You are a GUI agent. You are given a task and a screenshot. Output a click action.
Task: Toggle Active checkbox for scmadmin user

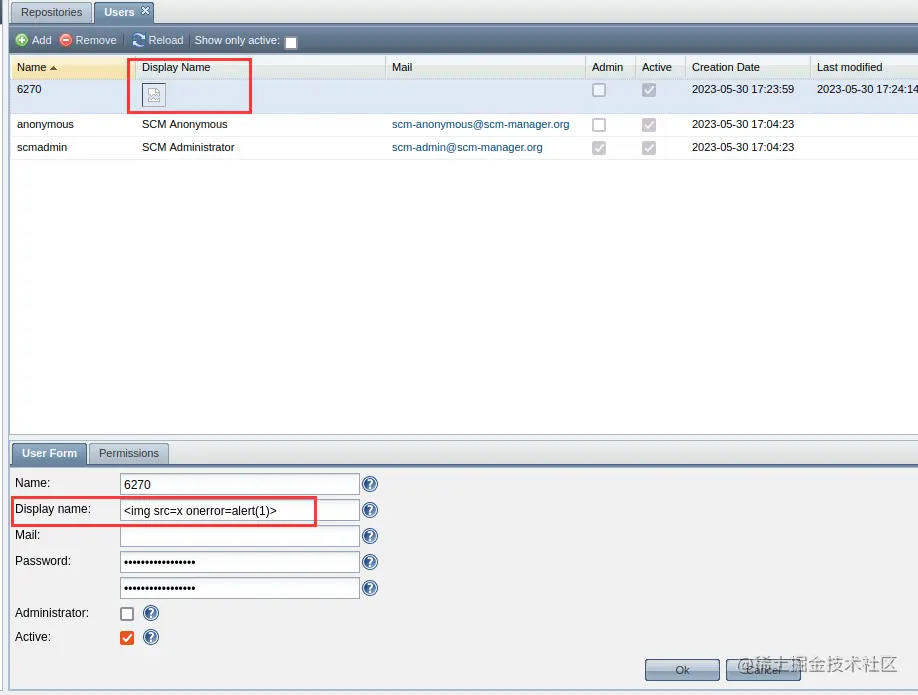(649, 148)
